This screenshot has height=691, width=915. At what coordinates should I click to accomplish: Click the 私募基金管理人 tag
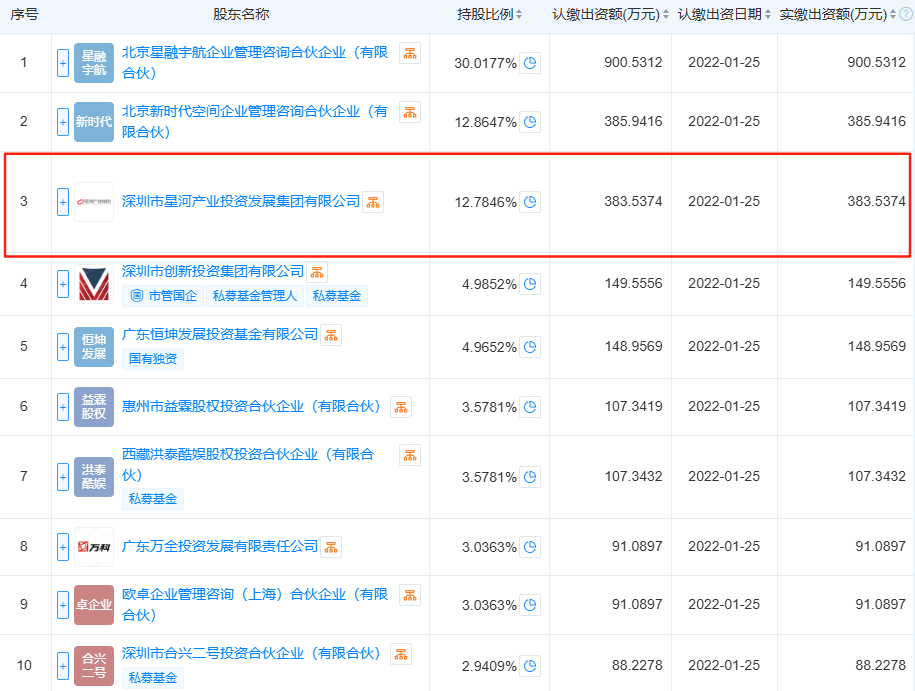coord(254,296)
